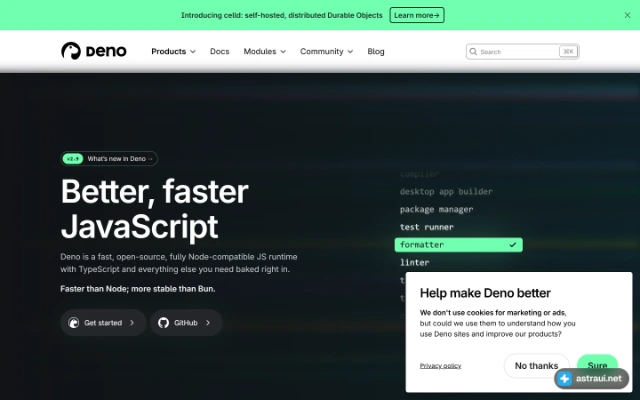Click the celld announcement banner text
The width and height of the screenshot is (640, 400).
pyautogui.click(x=282, y=15)
